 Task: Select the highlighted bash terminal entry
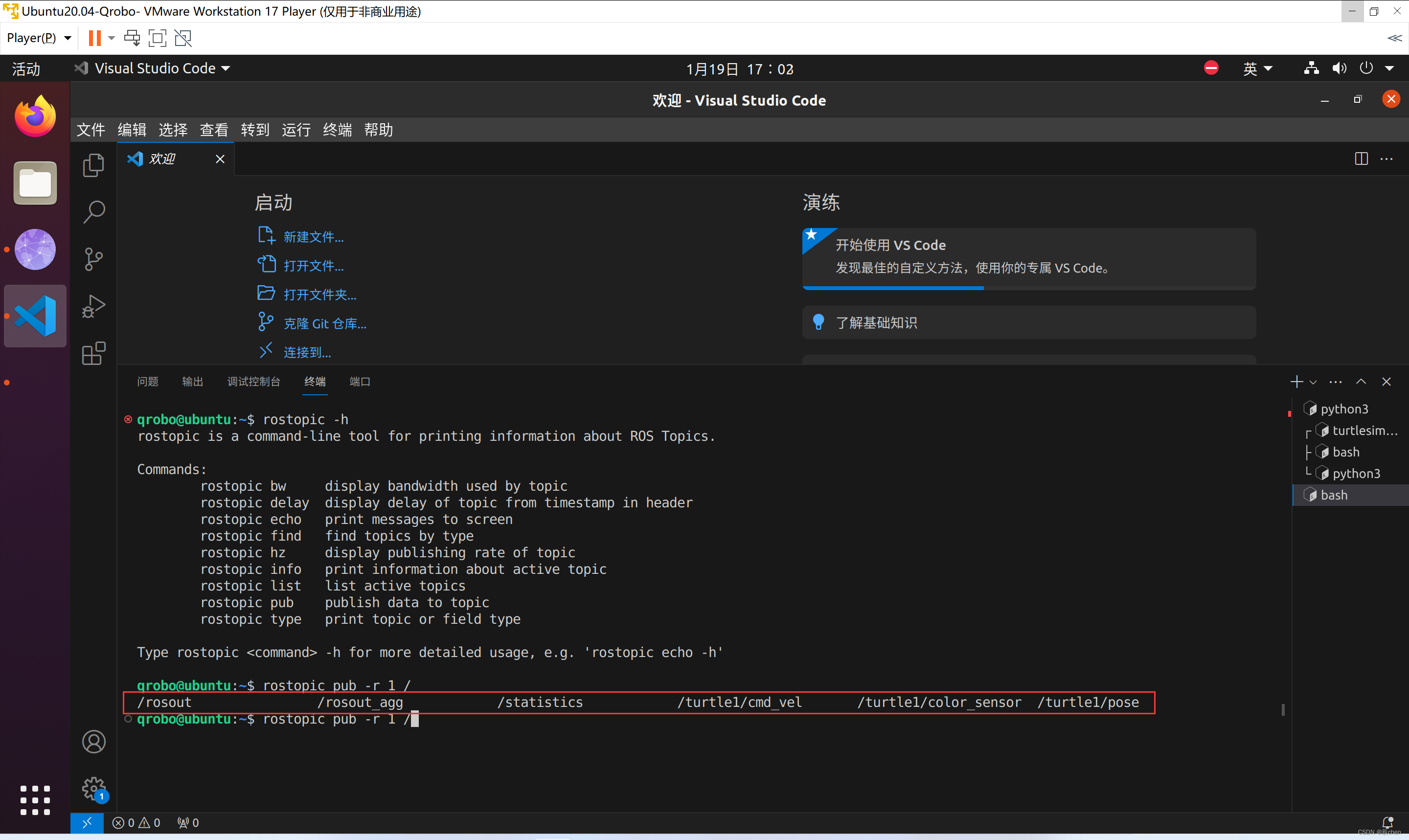tap(1350, 495)
